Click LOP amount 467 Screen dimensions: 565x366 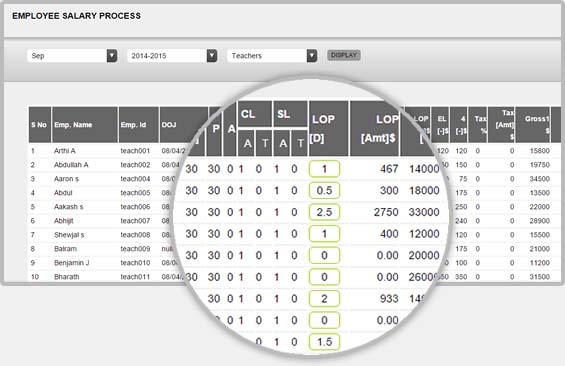389,169
